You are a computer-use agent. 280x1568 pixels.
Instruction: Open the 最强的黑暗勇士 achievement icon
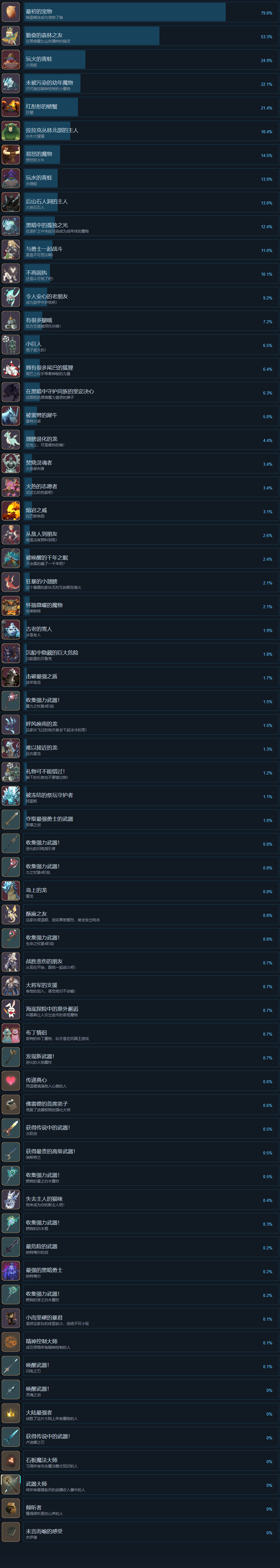coord(11,1270)
